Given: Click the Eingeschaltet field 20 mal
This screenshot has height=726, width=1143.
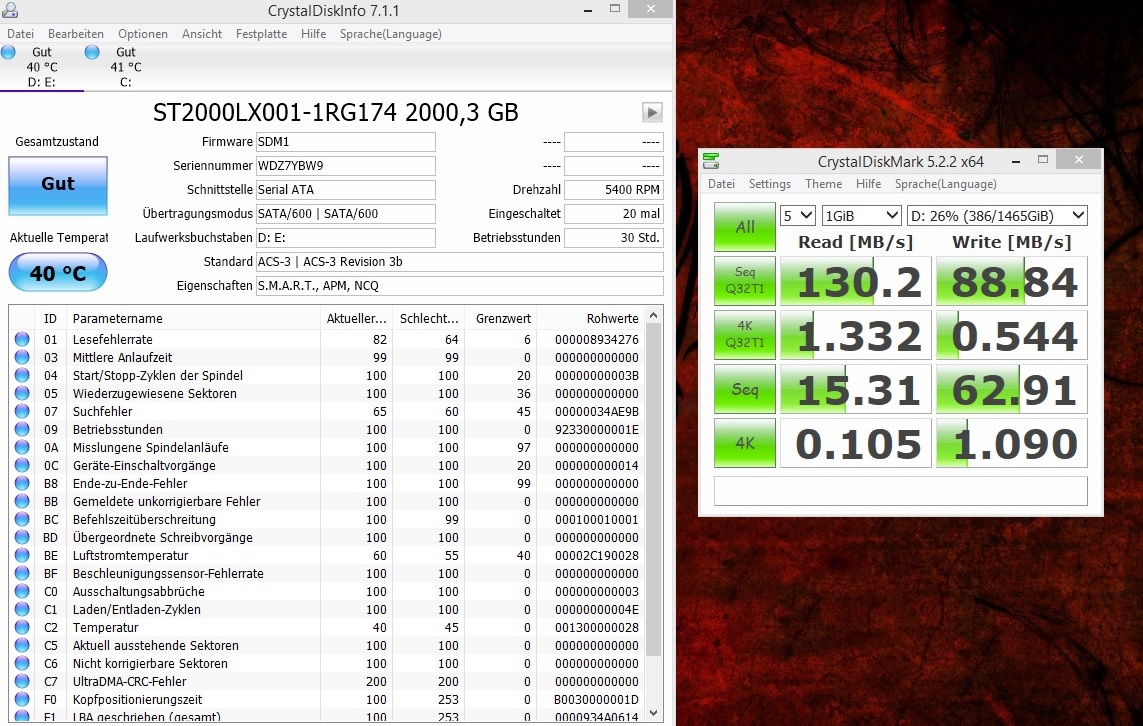Looking at the screenshot, I should 614,214.
